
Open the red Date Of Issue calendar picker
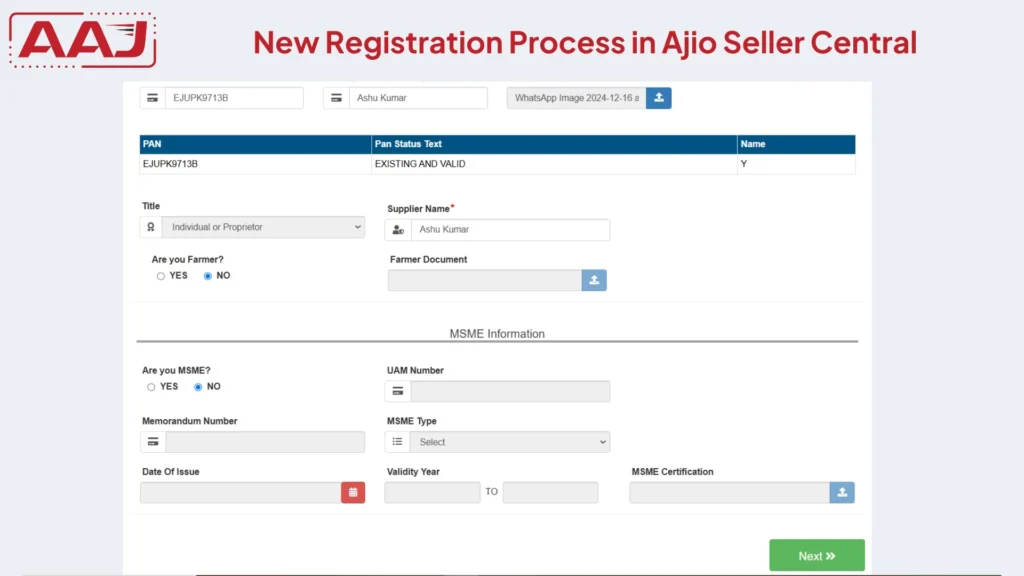point(353,492)
